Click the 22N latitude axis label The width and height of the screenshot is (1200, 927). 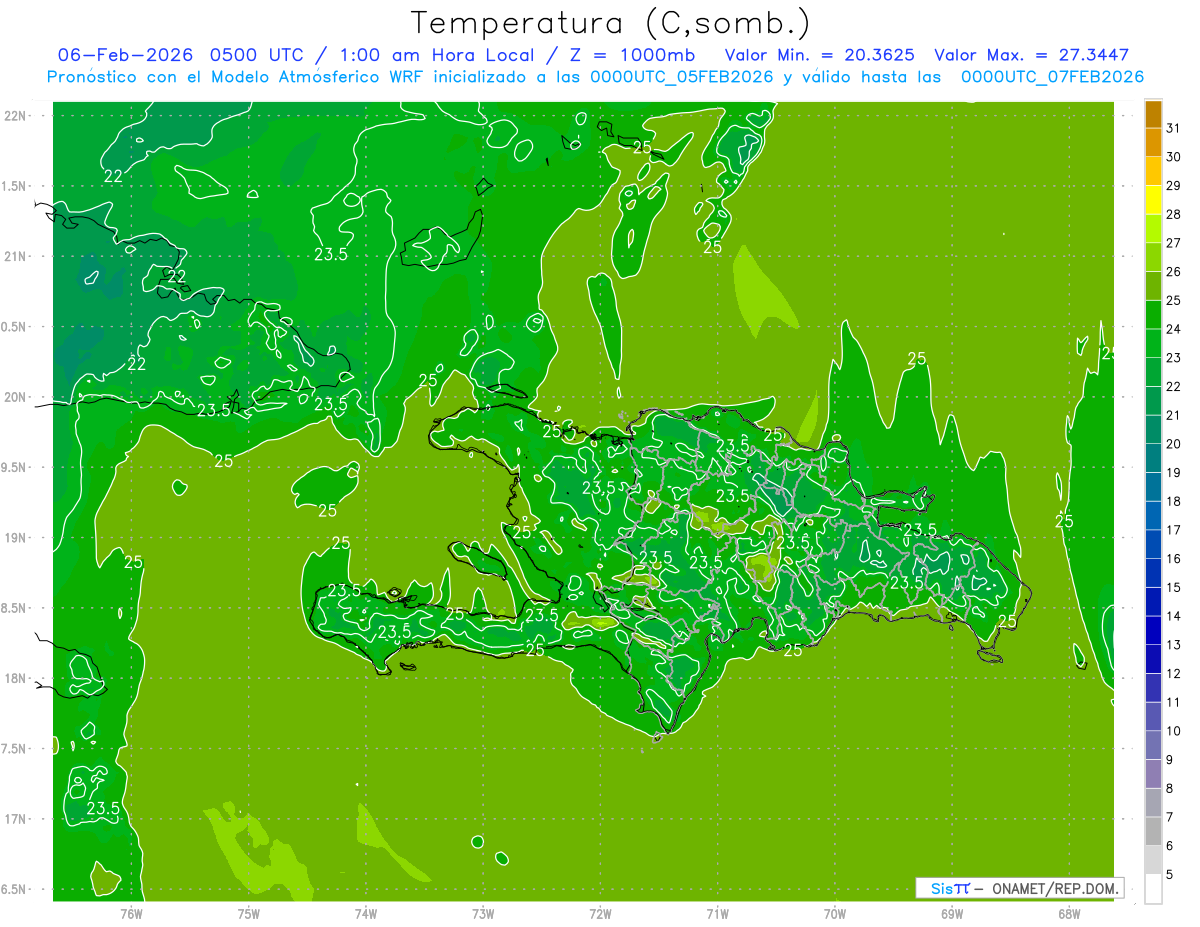(x=15, y=115)
